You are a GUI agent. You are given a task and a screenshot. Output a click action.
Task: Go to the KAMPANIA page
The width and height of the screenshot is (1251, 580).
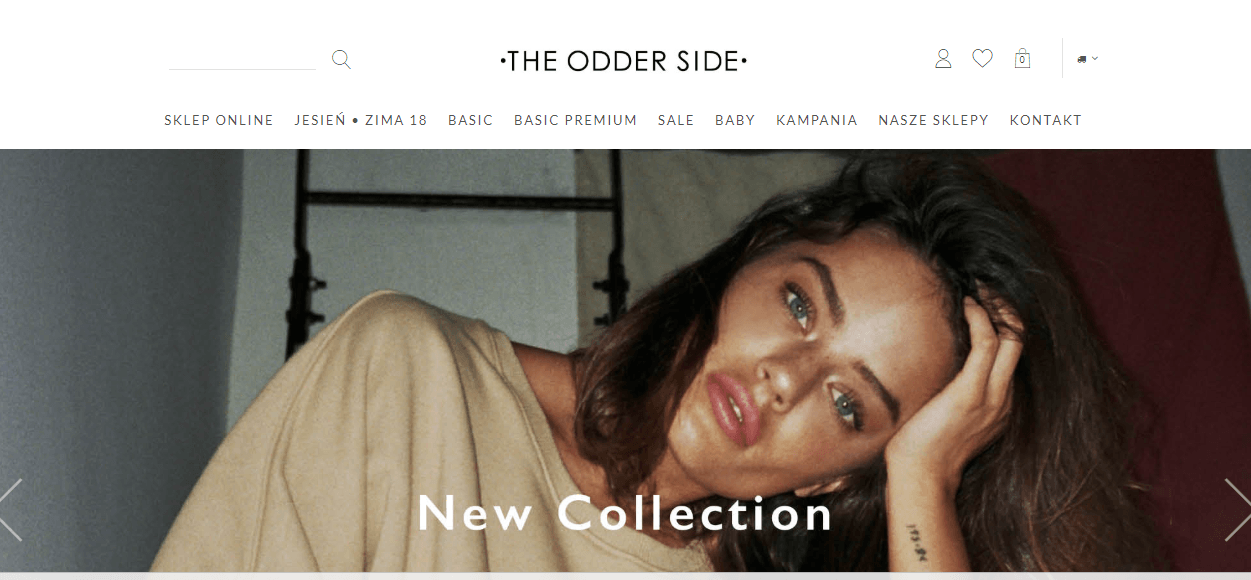pos(817,120)
